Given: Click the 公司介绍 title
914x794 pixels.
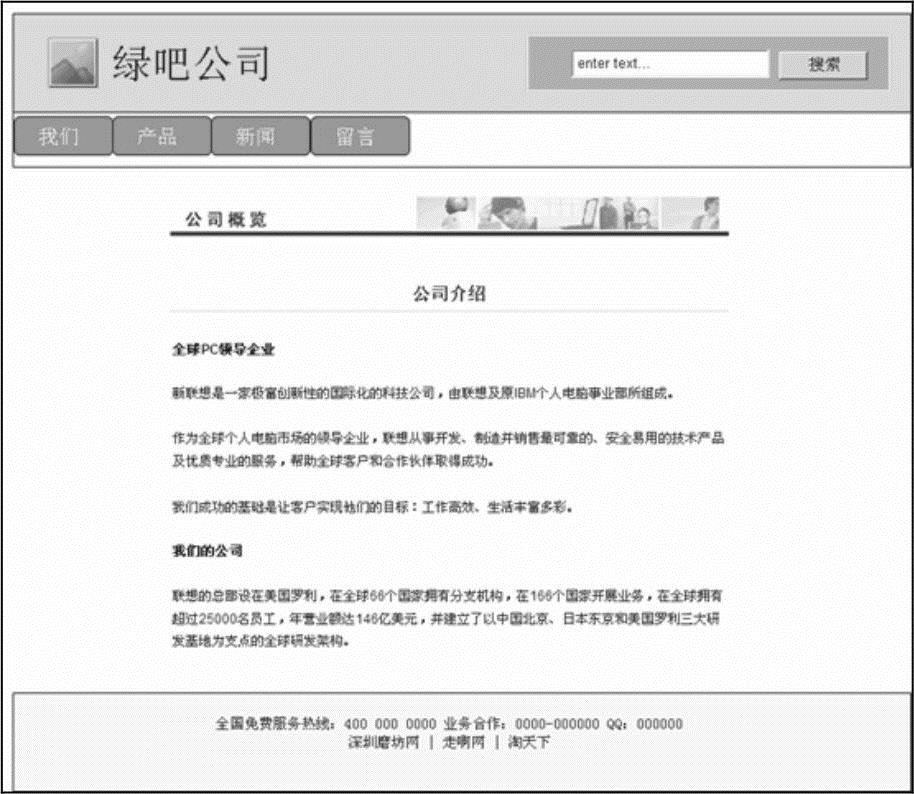Looking at the screenshot, I should (x=449, y=293).
